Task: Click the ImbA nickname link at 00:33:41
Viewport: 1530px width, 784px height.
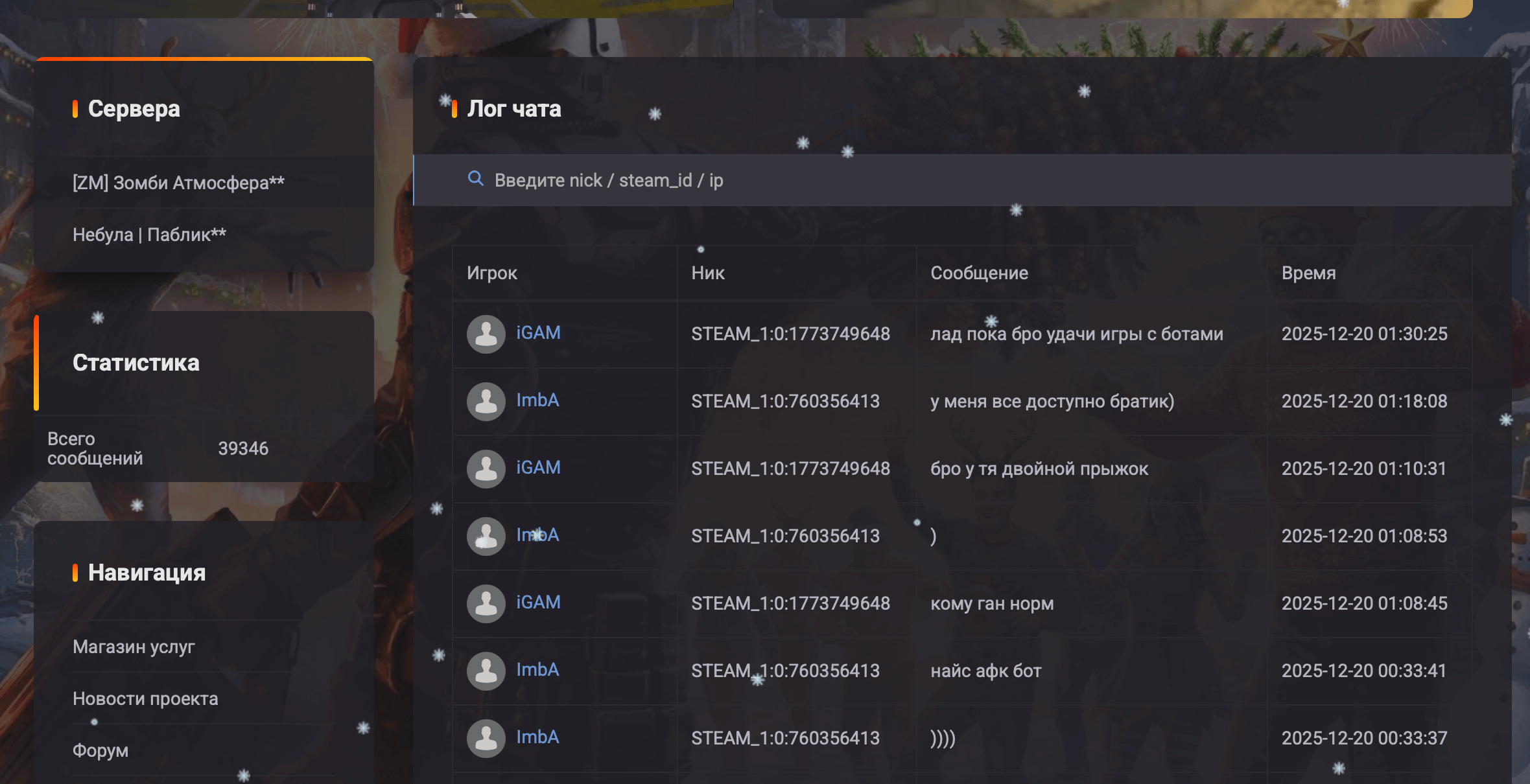Action: (537, 671)
